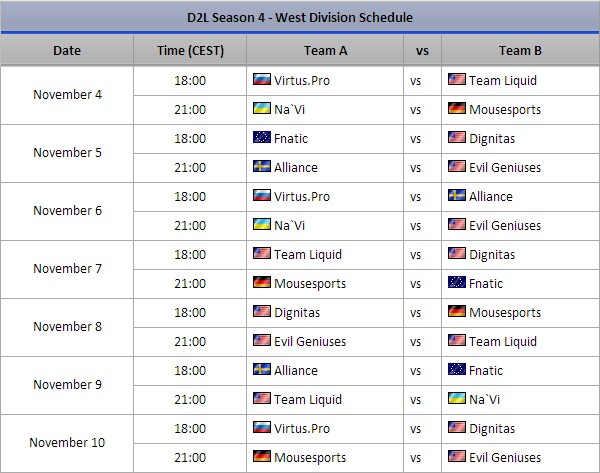Click Dignitas' flag in November 10 18:00 match
This screenshot has height=473, width=600.
point(457,428)
